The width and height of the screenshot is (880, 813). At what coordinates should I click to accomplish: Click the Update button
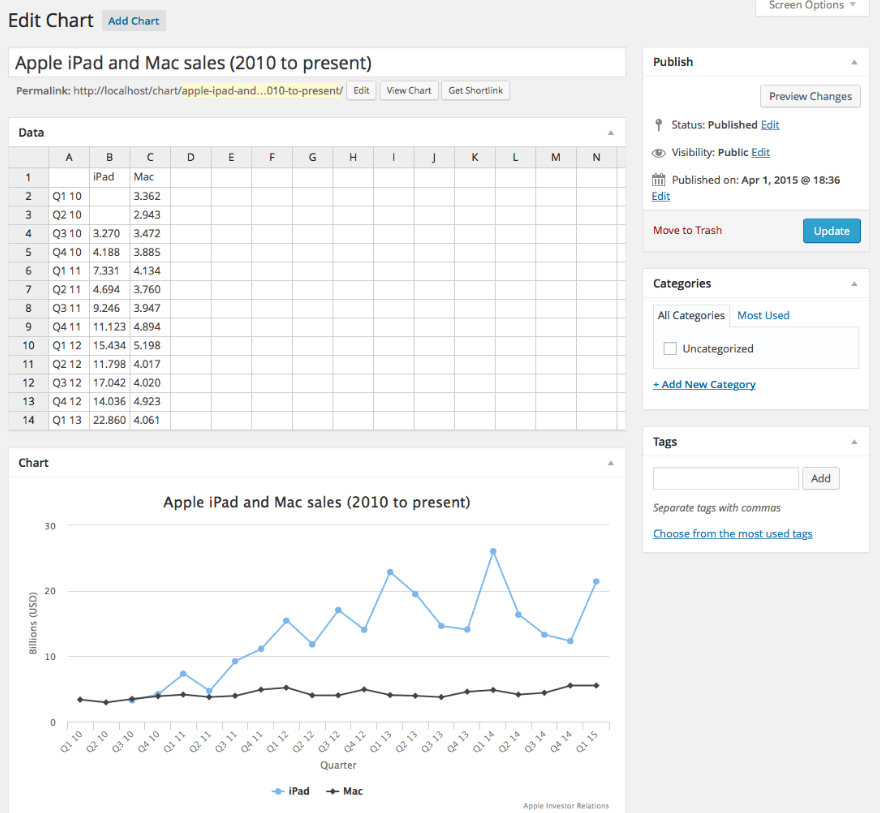click(x=831, y=231)
